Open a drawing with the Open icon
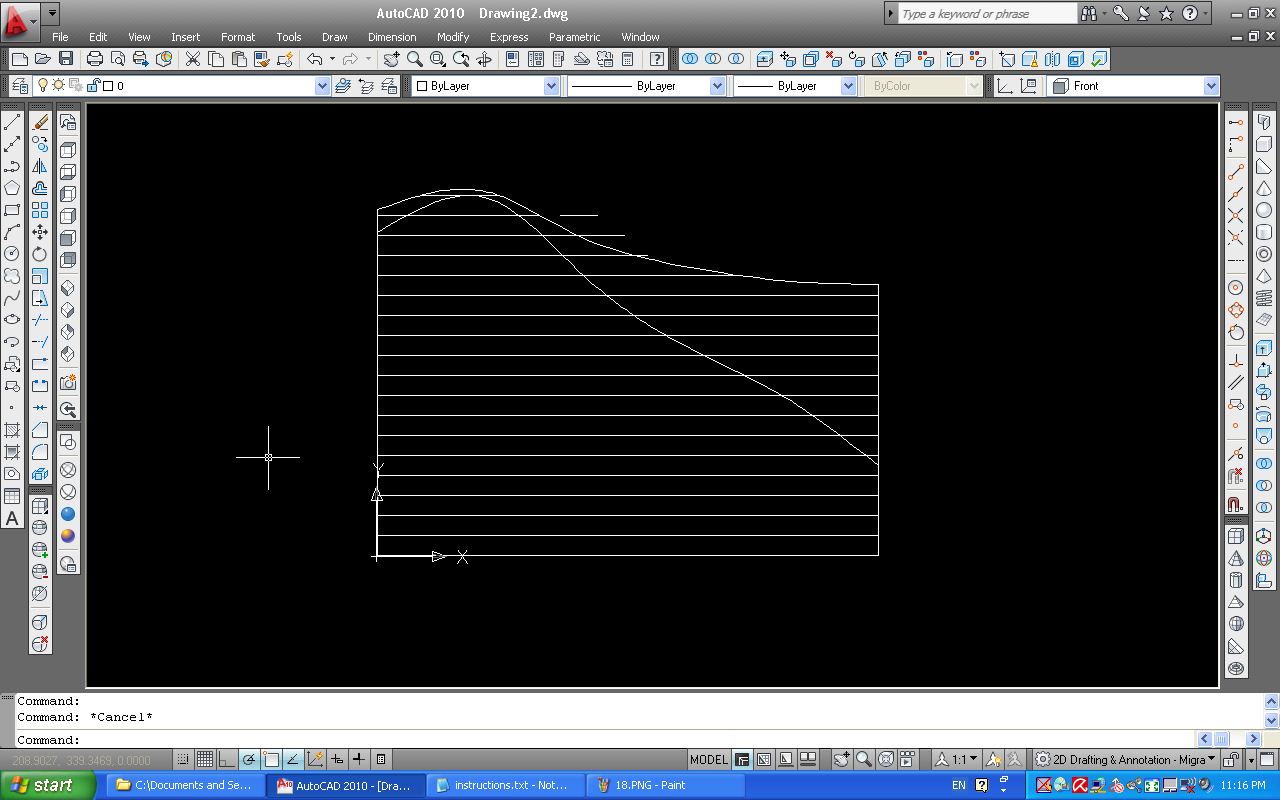The image size is (1280, 800). click(x=45, y=59)
